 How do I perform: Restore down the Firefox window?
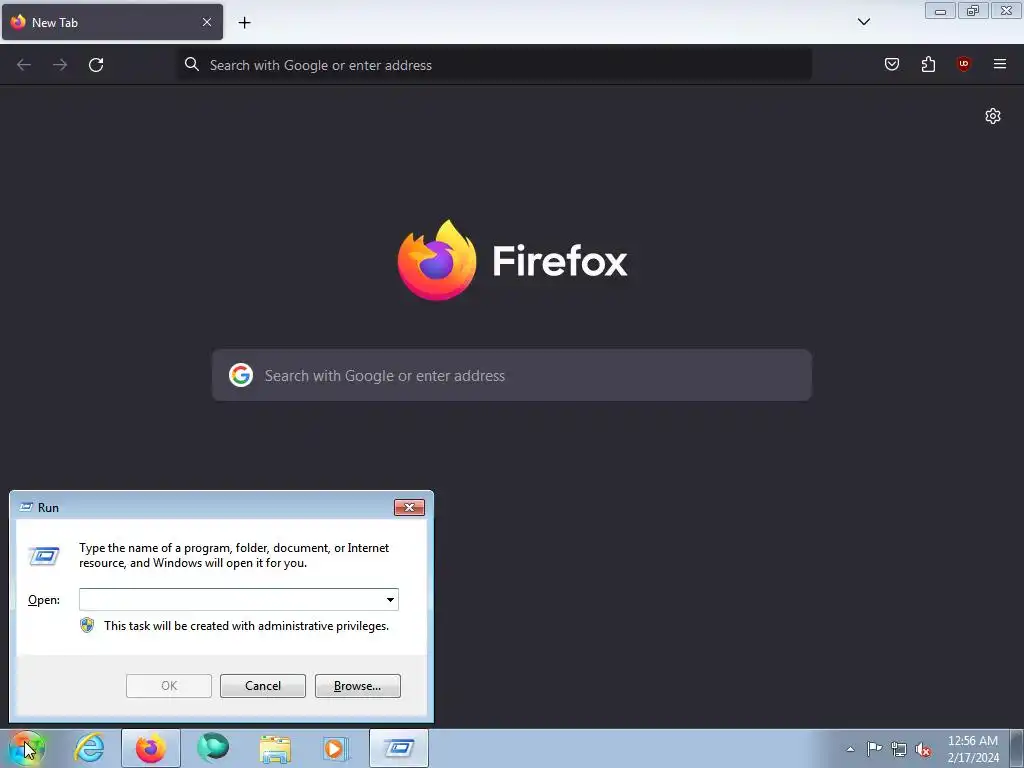(973, 11)
